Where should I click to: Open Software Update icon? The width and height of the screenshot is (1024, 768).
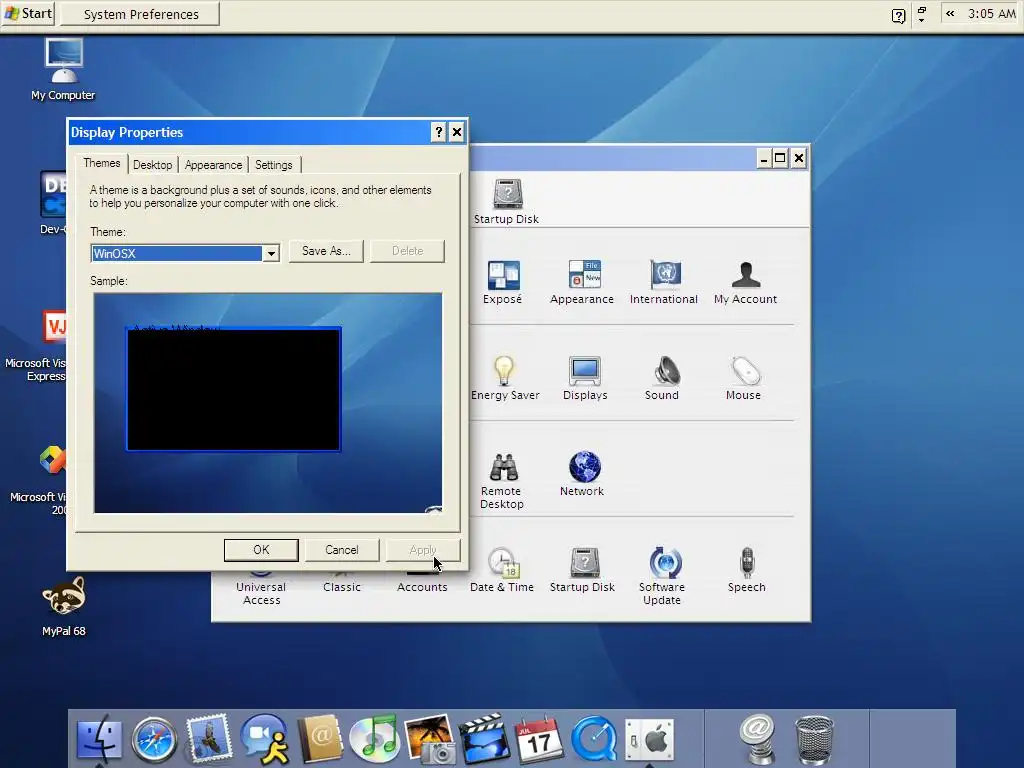(665, 563)
